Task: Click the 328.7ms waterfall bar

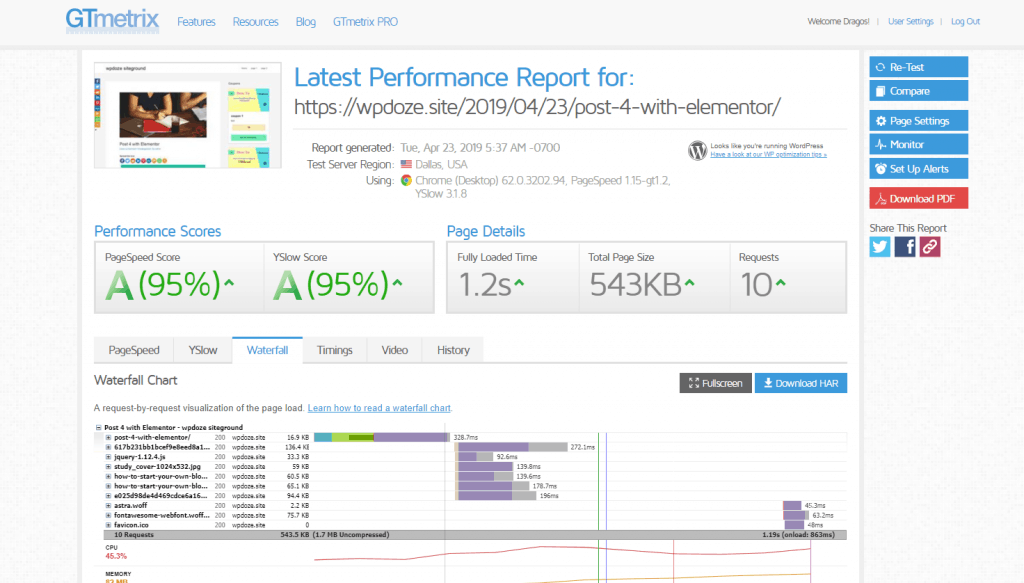Action: tap(382, 437)
